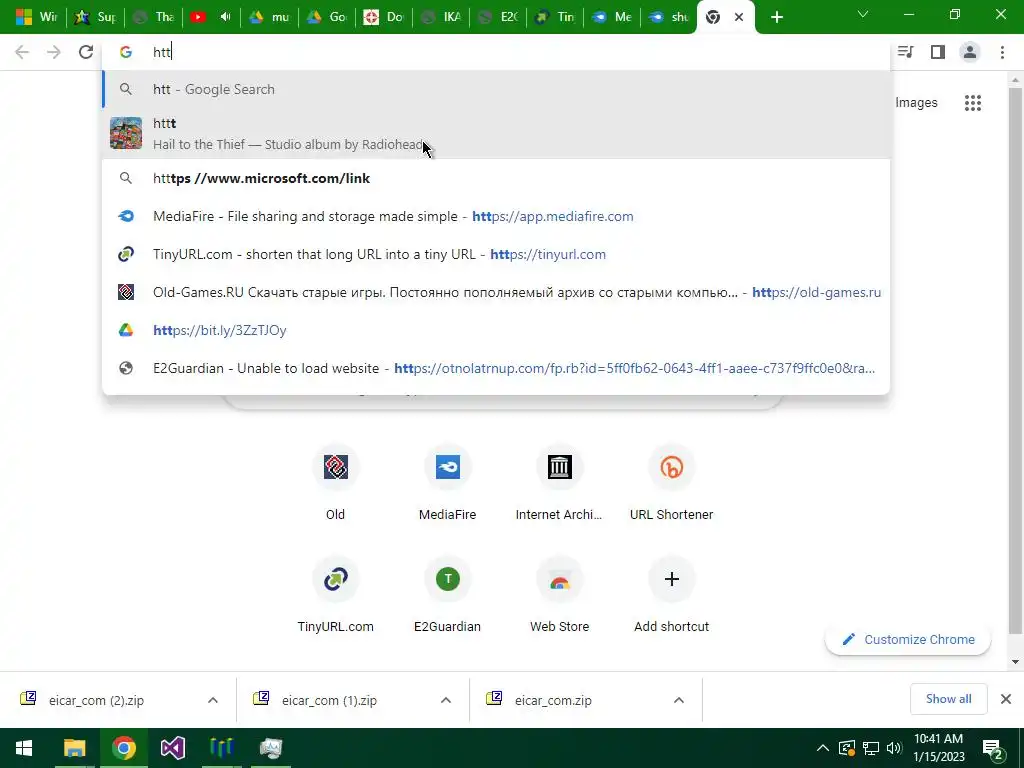1024x768 pixels.
Task: Open eicar_com (1).zip download item
Action: (x=329, y=700)
